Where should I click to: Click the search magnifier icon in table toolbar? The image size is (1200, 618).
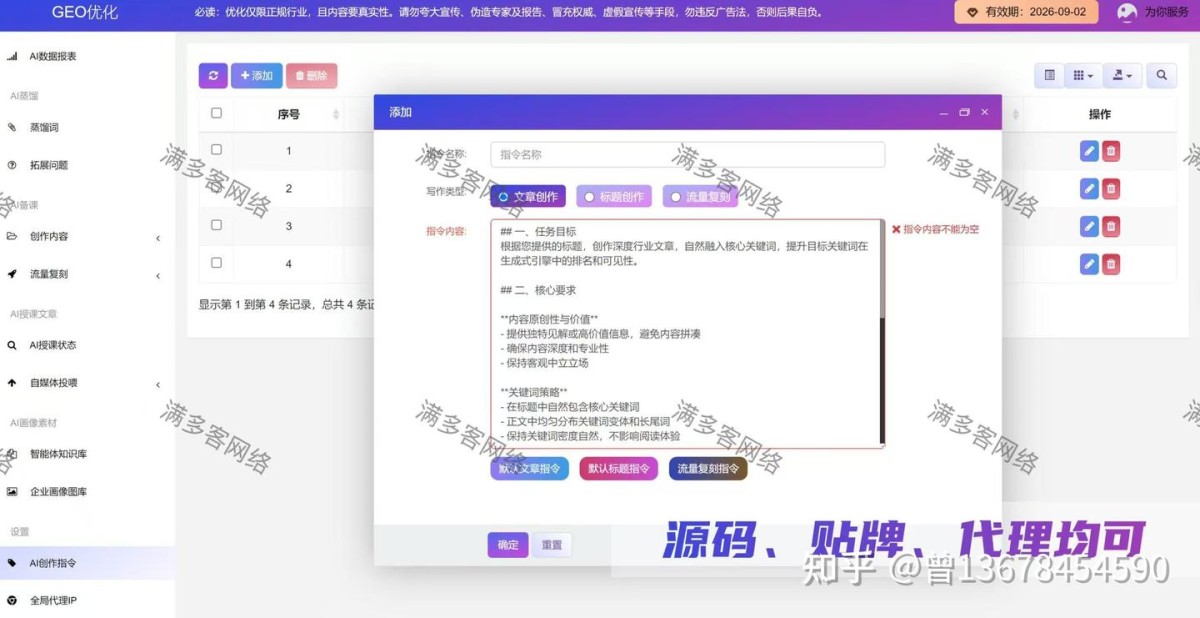point(1161,76)
